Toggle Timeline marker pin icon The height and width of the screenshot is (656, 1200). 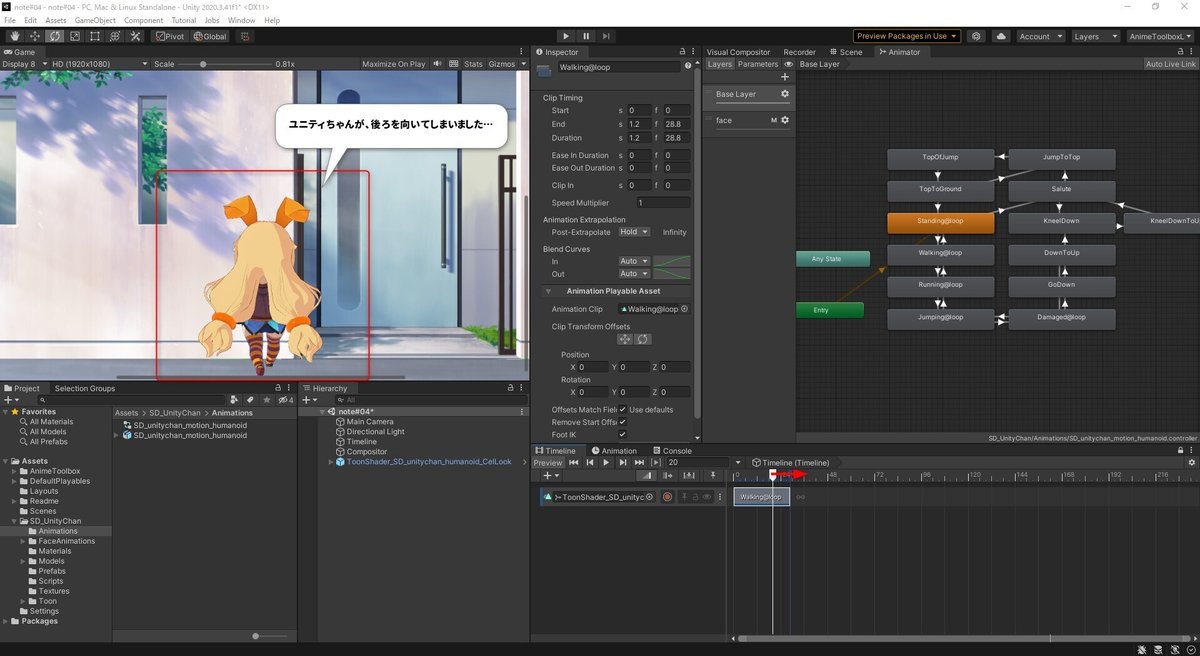coord(713,476)
